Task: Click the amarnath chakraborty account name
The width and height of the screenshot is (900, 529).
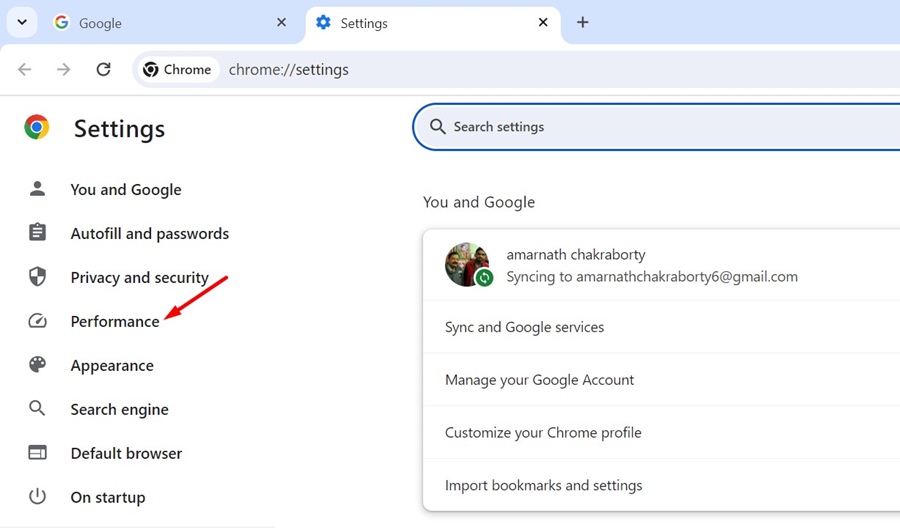Action: pyautogui.click(x=576, y=255)
